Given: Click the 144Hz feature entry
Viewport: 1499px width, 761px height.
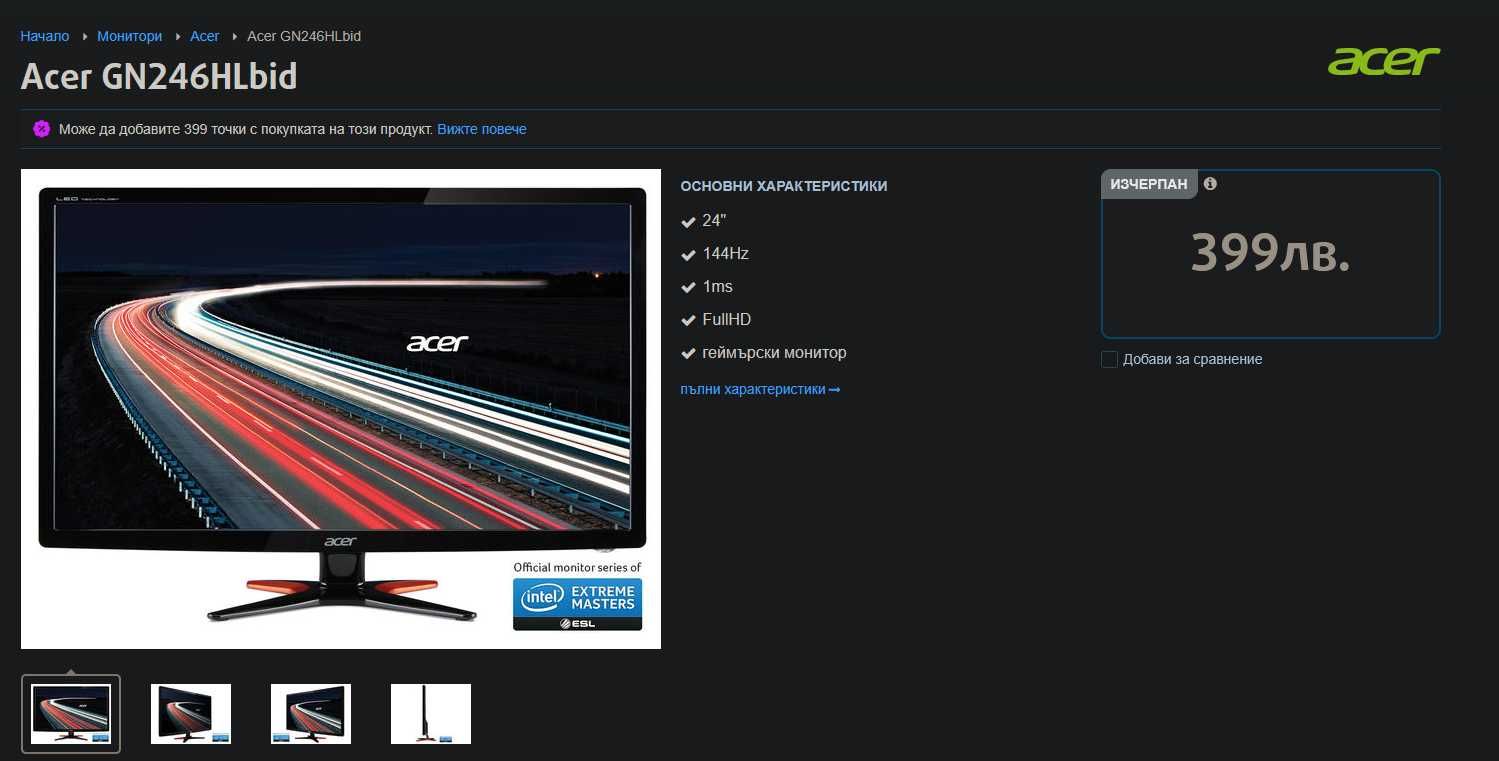Looking at the screenshot, I should 715,254.
